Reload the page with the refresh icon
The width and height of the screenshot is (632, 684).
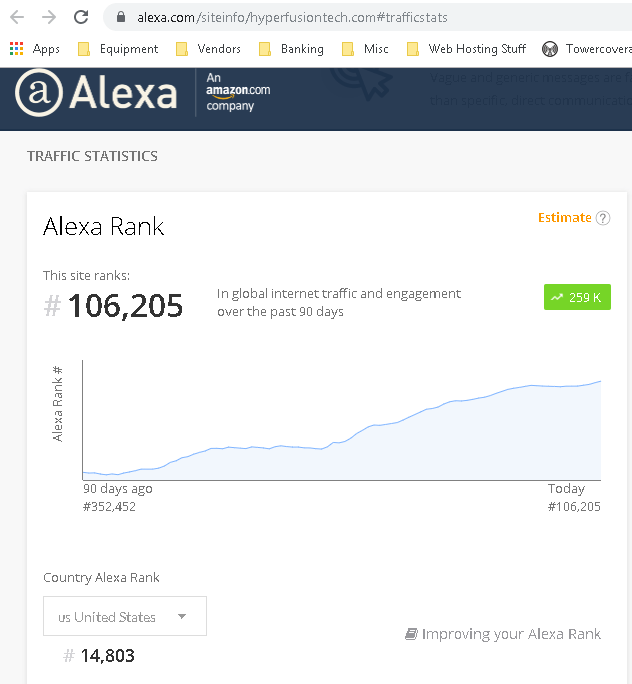coord(81,17)
